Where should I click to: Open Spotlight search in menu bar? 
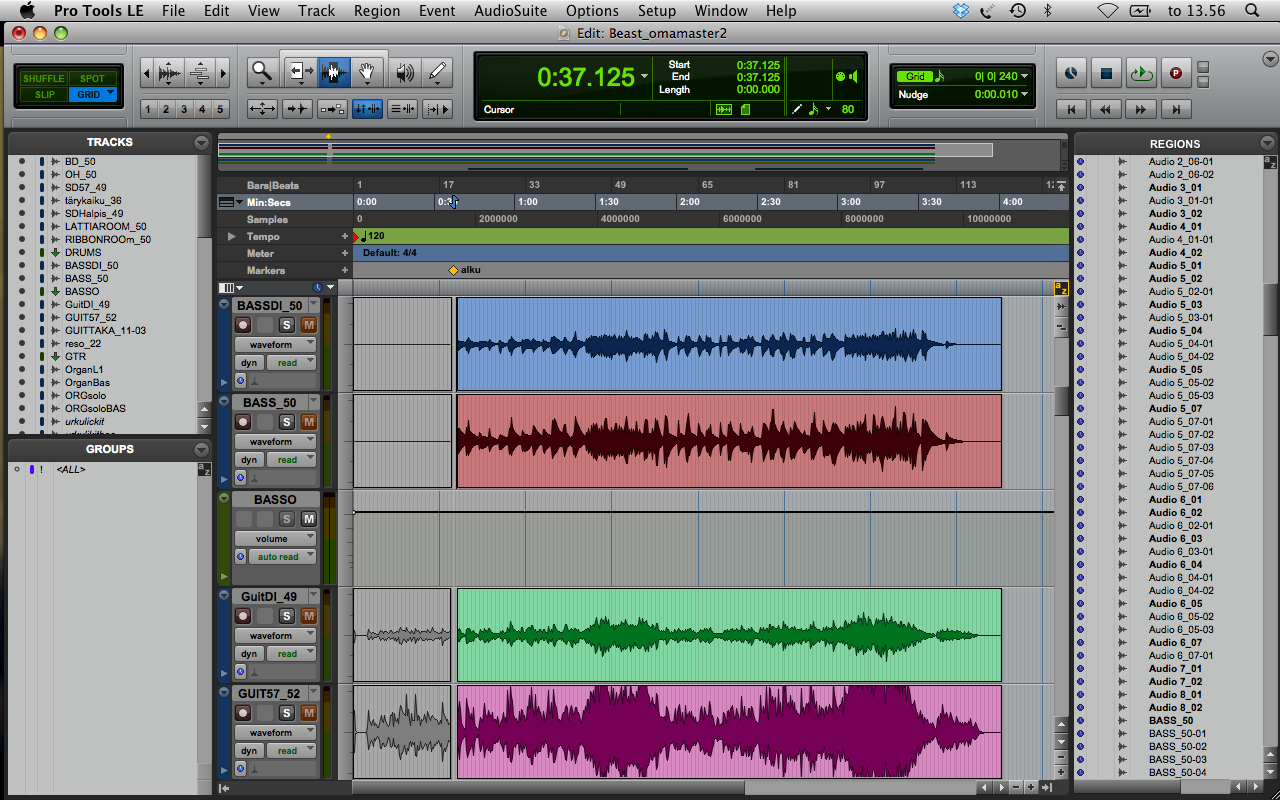pyautogui.click(x=1253, y=11)
